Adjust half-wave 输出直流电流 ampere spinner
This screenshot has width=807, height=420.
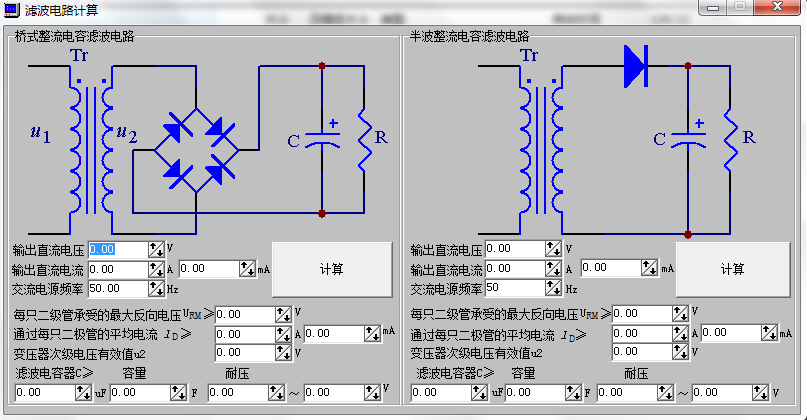[x=554, y=268]
